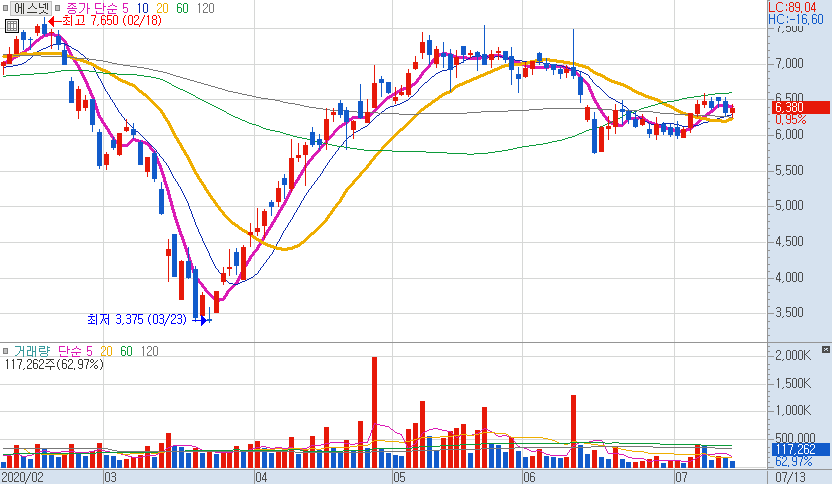
Task: Click the 04 month axis label
Action: tap(261, 477)
